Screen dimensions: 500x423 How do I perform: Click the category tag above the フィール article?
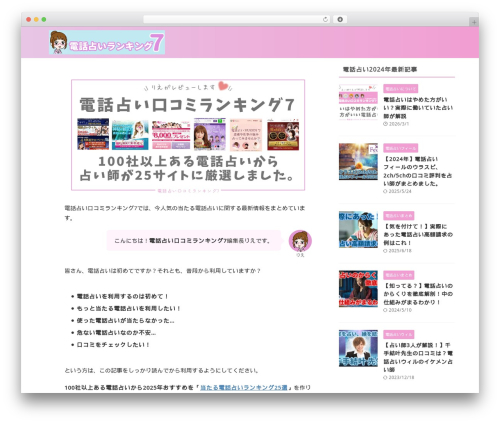[400, 148]
